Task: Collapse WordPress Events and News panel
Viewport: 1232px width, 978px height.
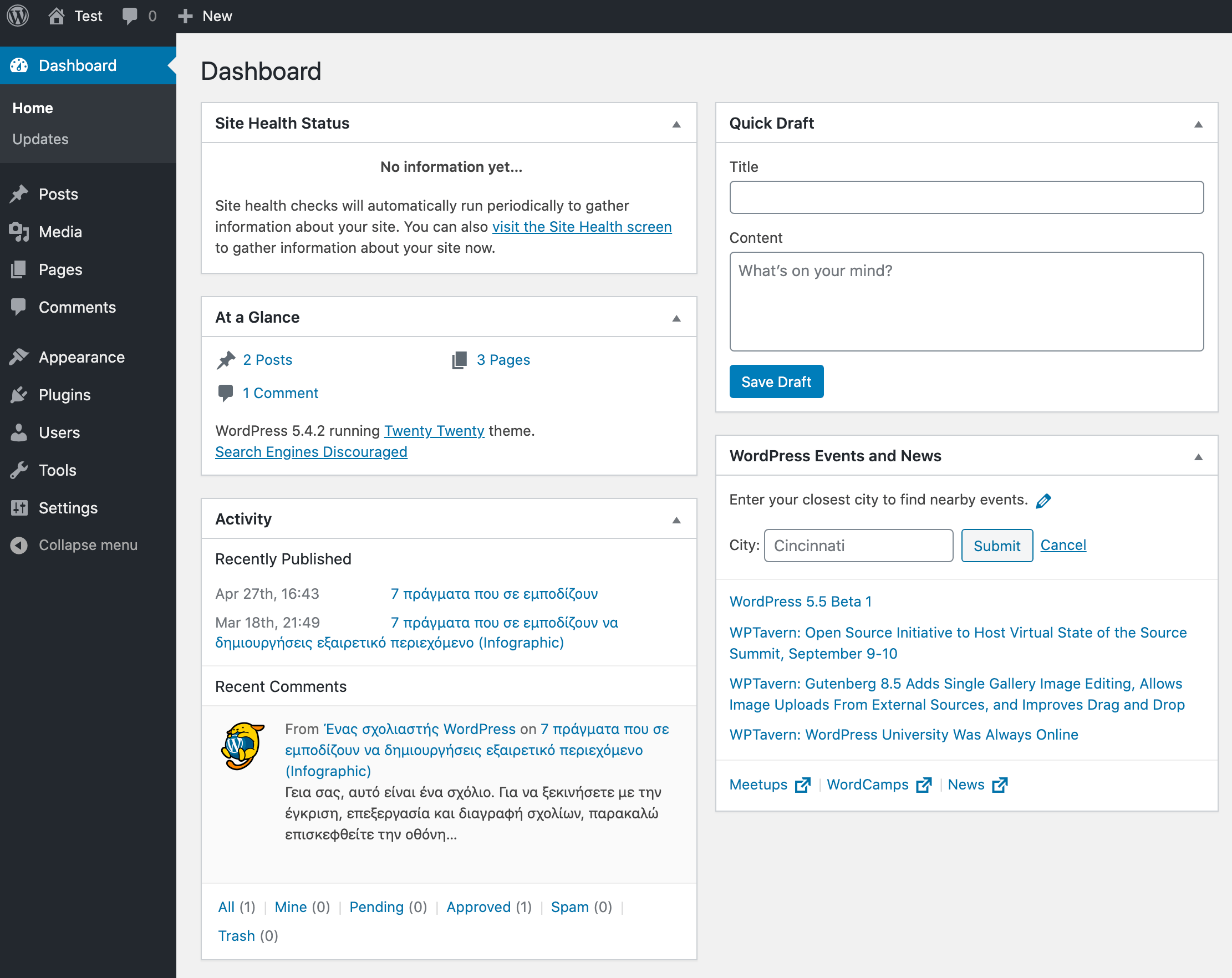Action: pos(1199,457)
